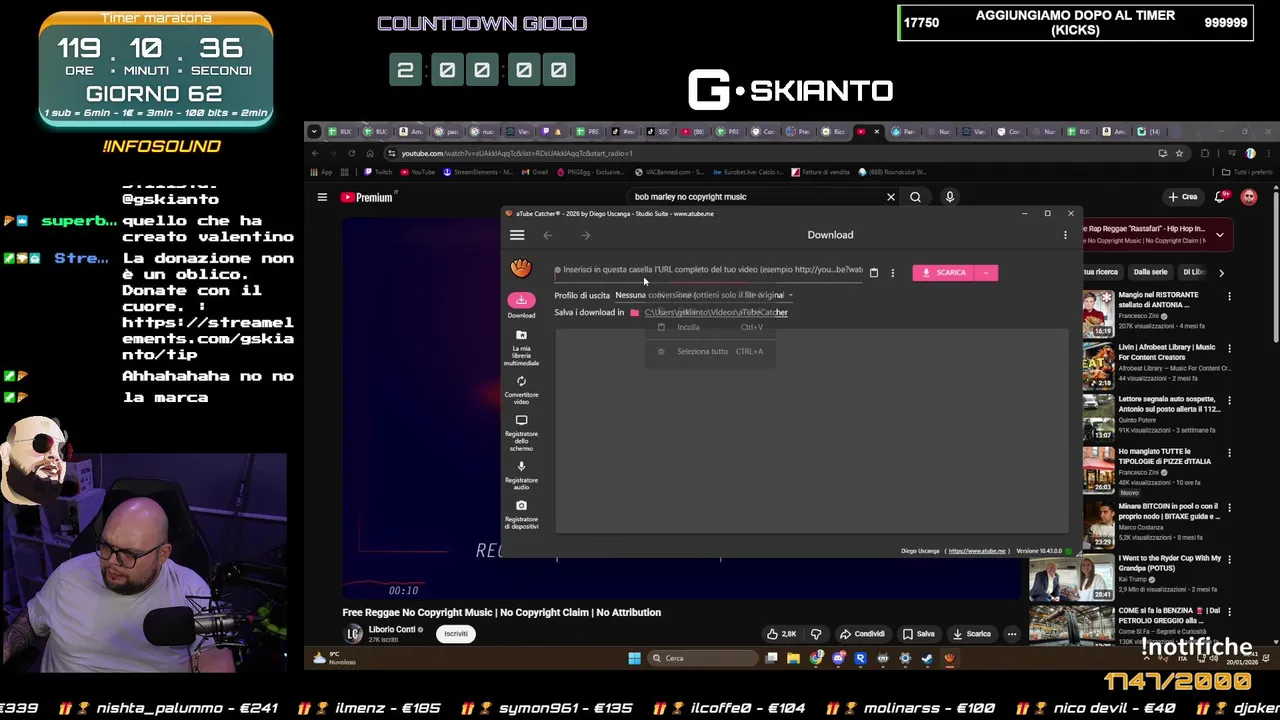This screenshot has height=720, width=1280.
Task: Open the Profilo di uscita dropdown
Action: (703, 295)
